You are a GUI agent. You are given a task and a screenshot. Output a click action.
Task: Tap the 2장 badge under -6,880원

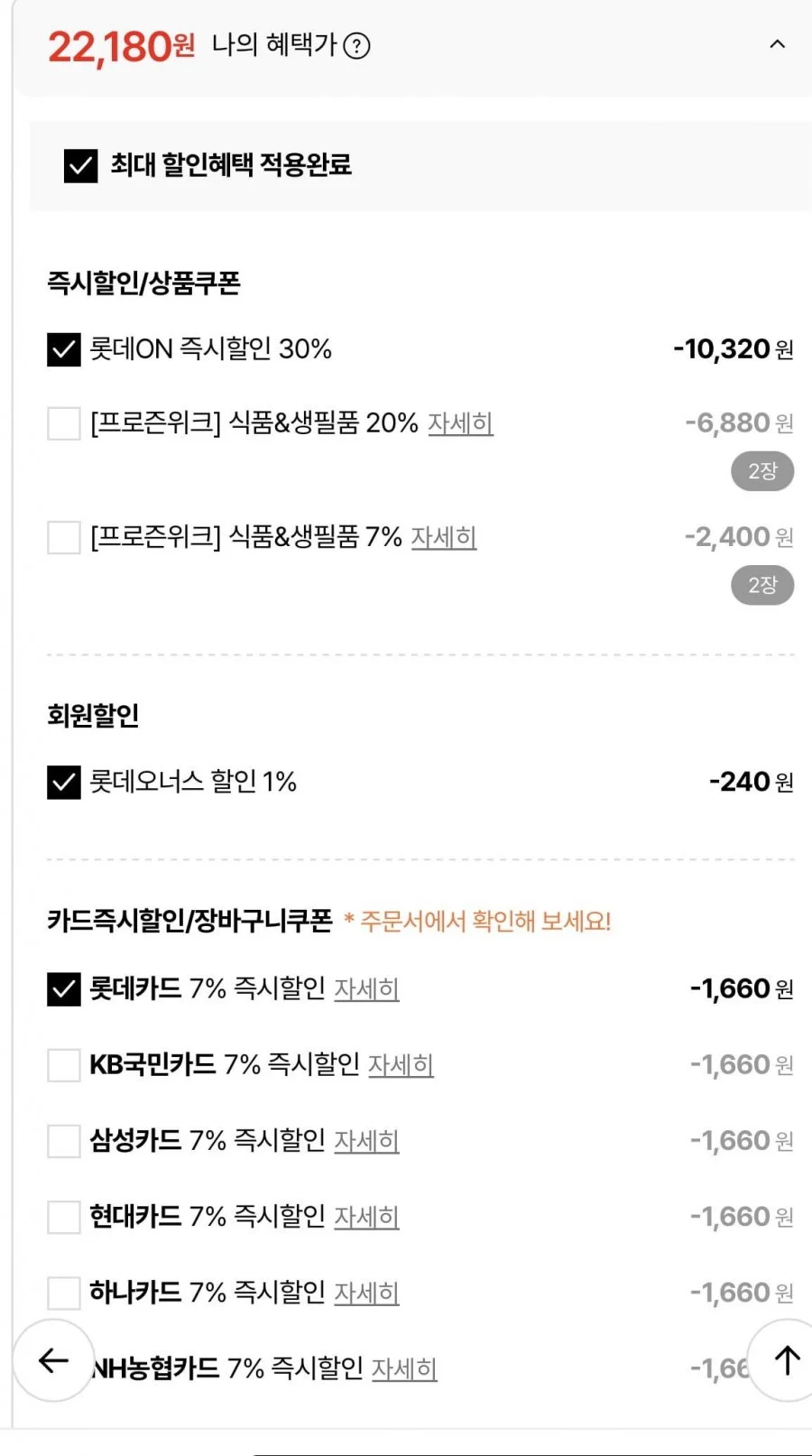click(762, 471)
